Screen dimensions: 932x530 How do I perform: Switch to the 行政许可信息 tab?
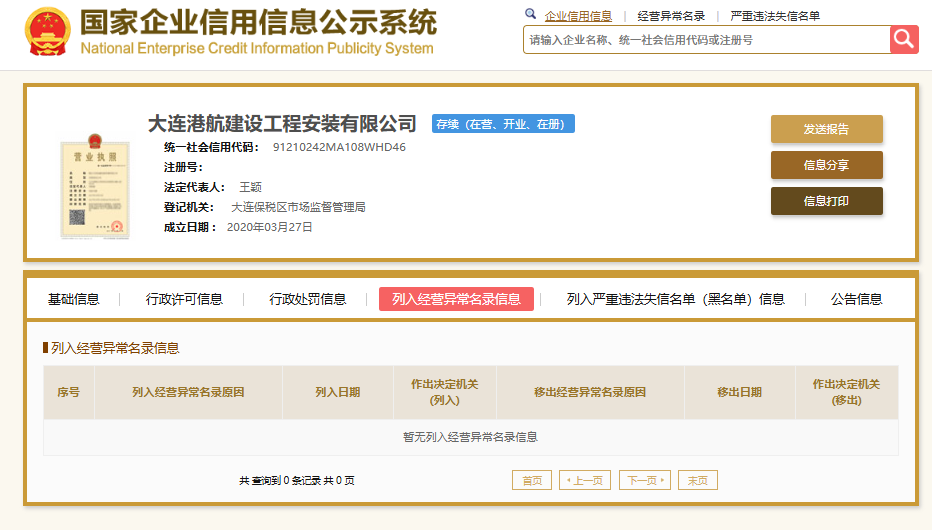click(x=184, y=299)
